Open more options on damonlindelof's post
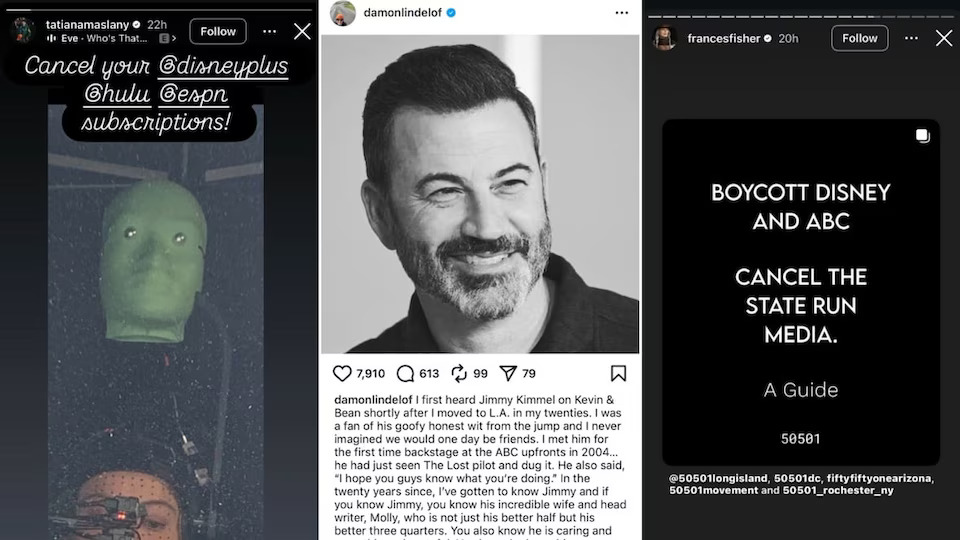 point(621,13)
